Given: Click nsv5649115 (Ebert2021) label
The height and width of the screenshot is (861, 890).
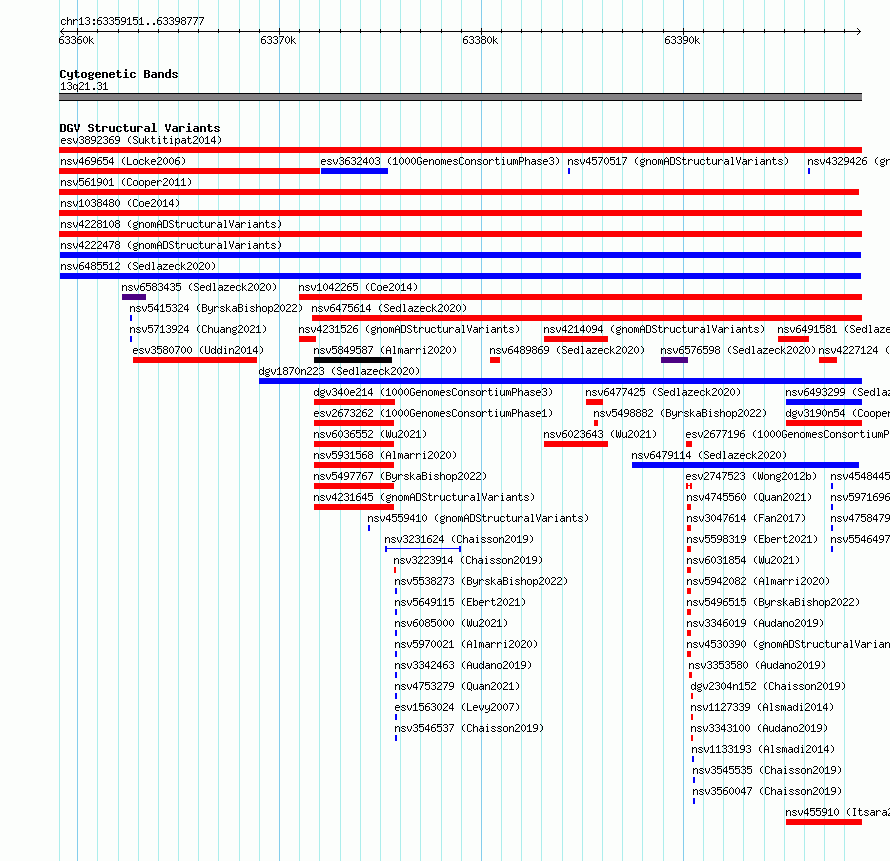Looking at the screenshot, I should click(460, 602).
